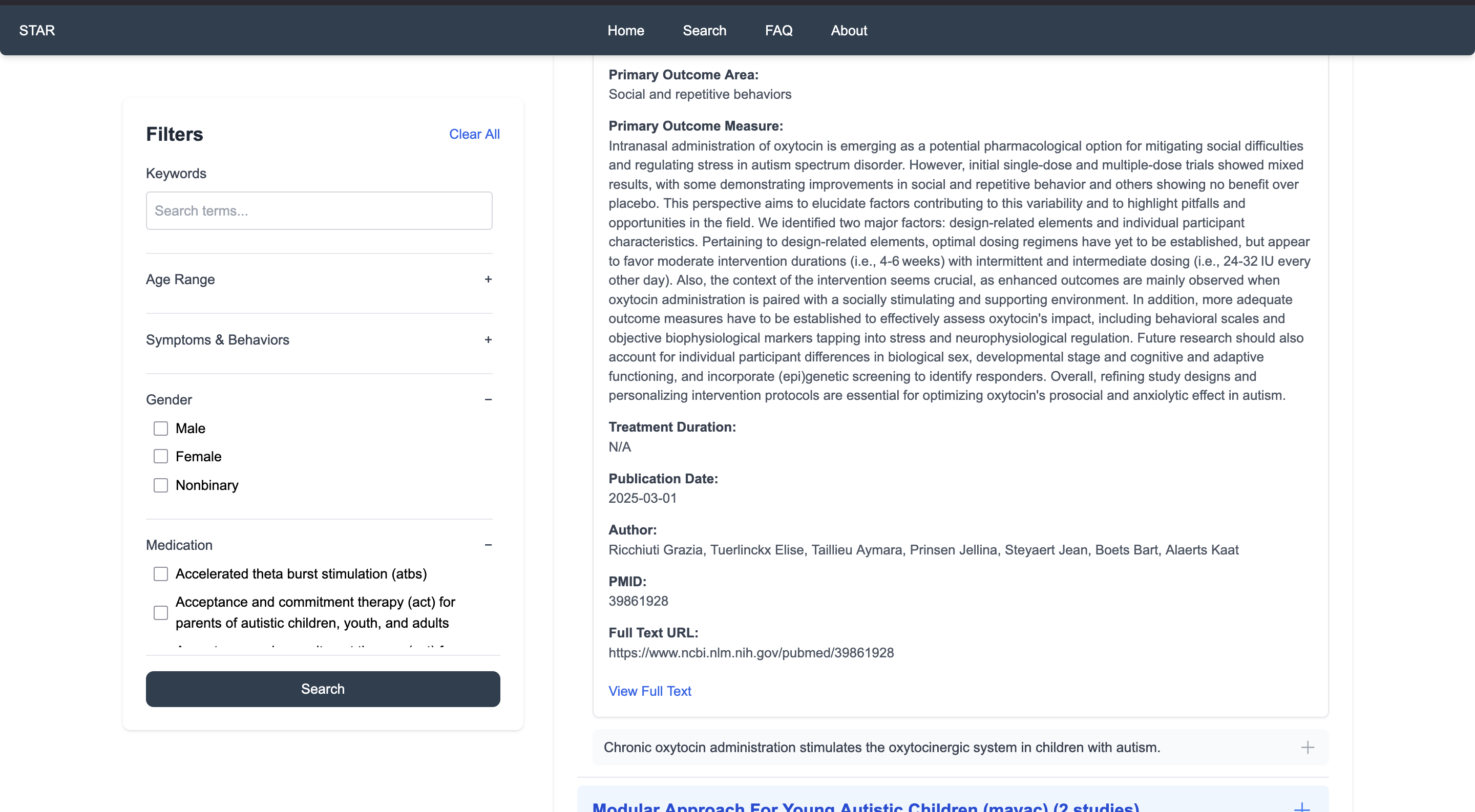This screenshot has width=1475, height=812.
Task: Open the About page
Action: [x=849, y=30]
